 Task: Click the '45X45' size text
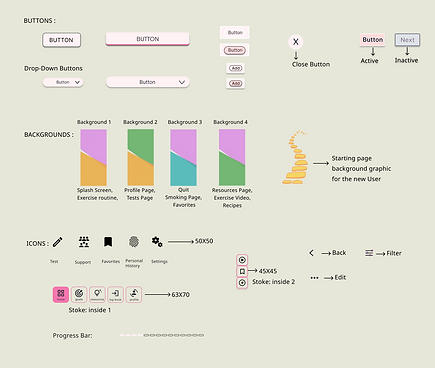268,271
